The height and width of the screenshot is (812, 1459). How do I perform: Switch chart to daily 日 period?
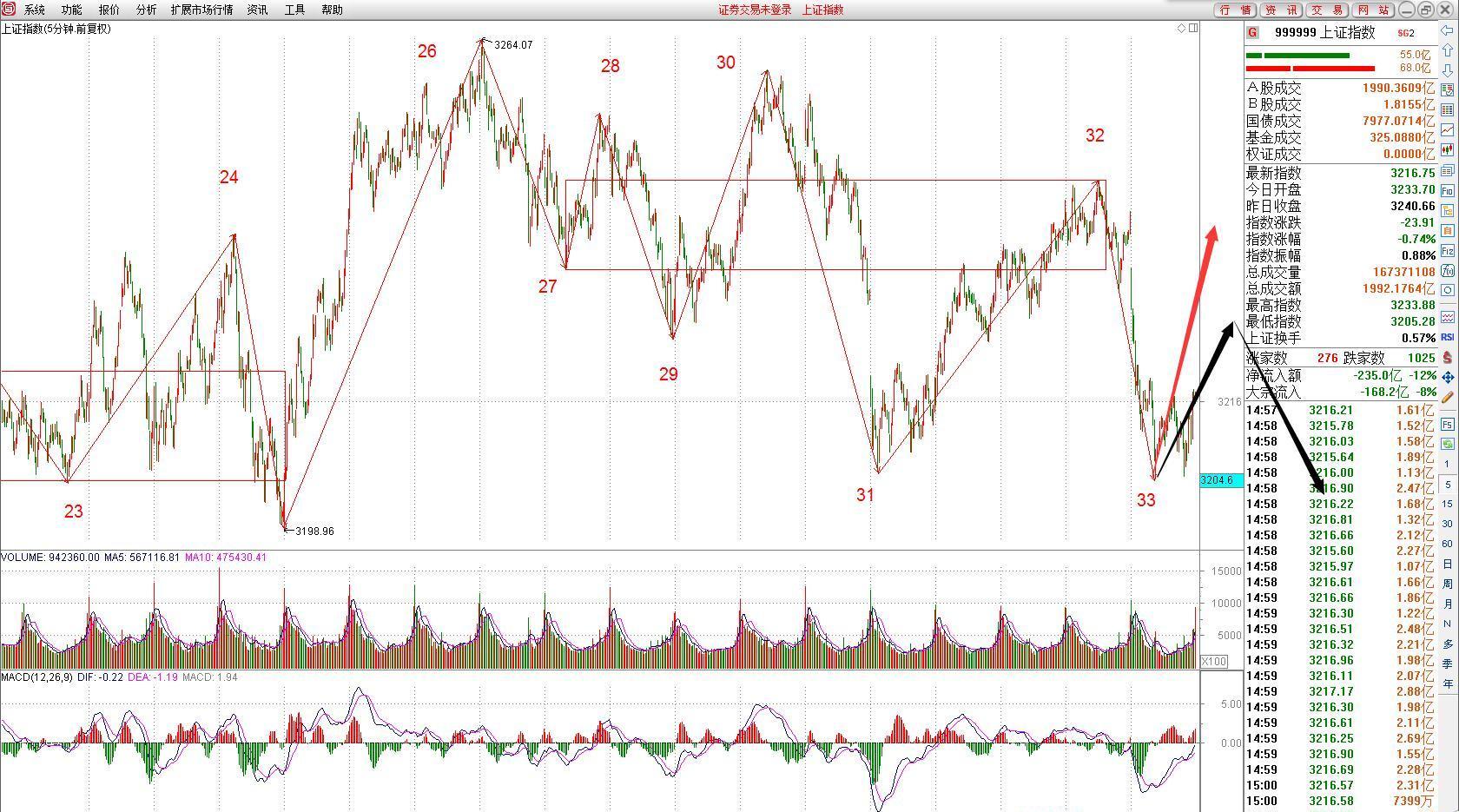coord(1448,564)
